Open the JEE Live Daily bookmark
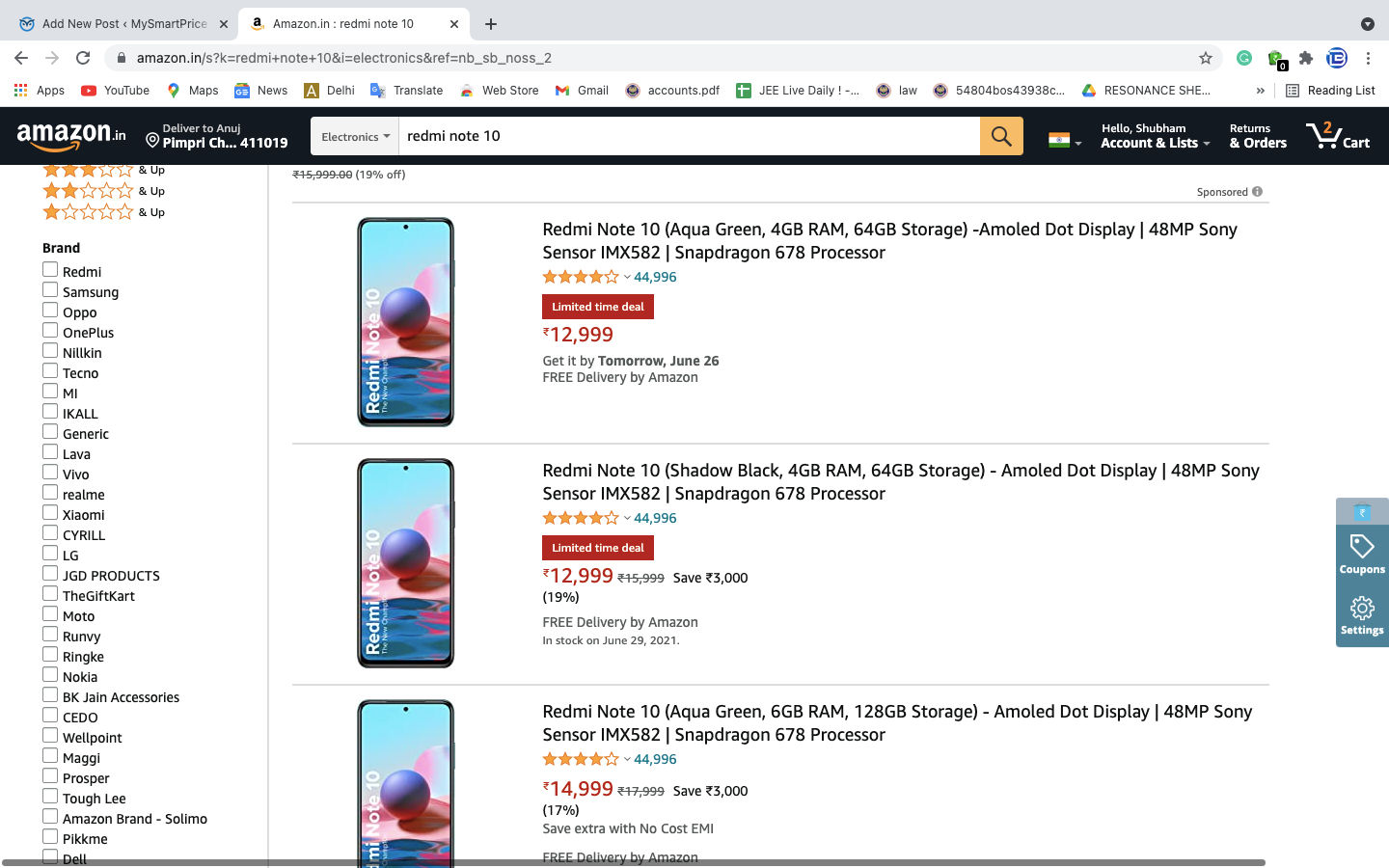Screen dimensions: 1389x868 click(x=798, y=90)
